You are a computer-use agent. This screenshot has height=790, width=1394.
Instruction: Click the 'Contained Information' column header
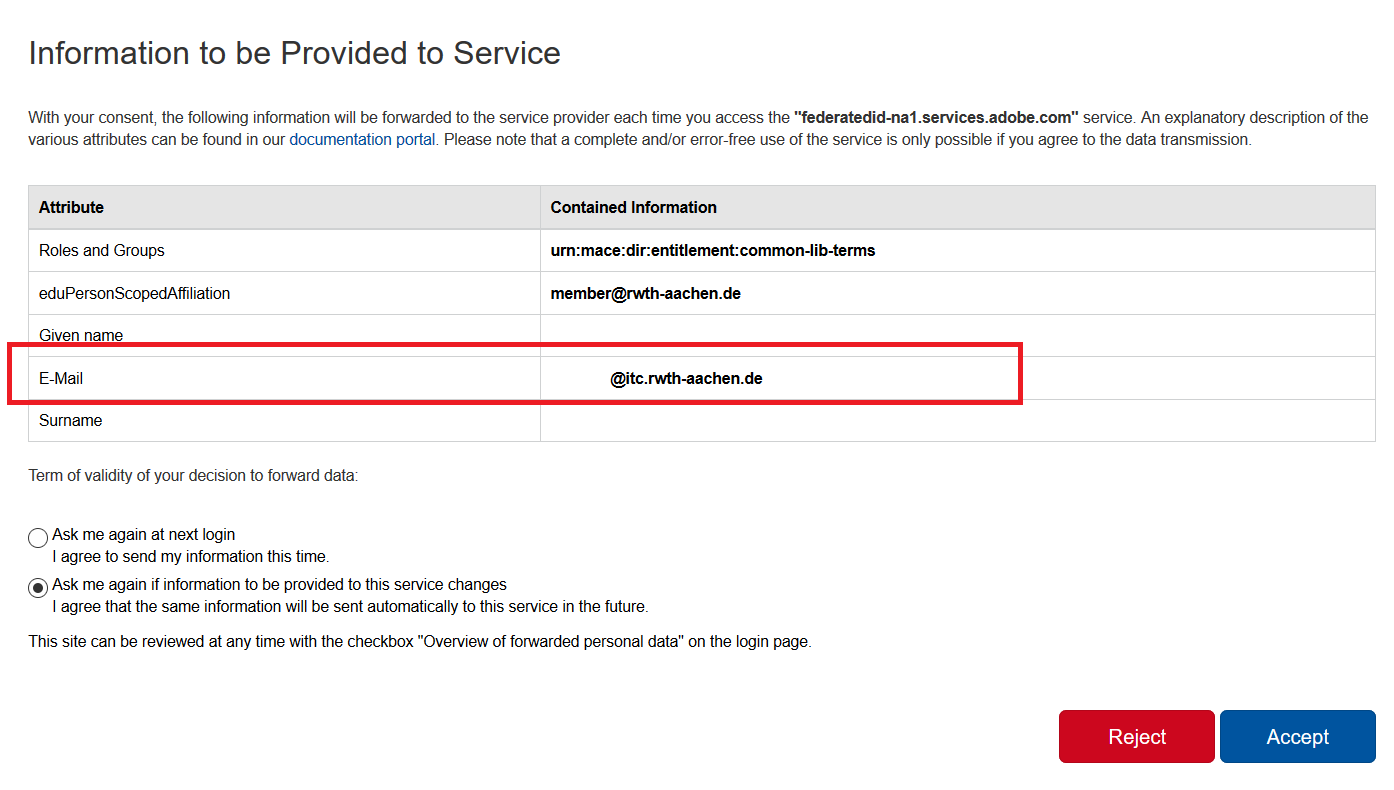pos(633,207)
